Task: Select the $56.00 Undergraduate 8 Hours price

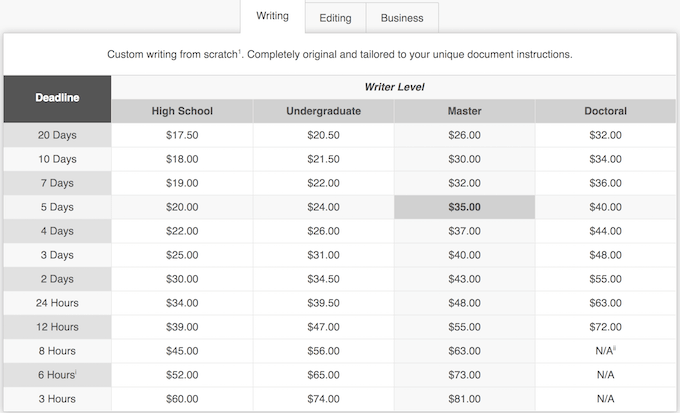Action: 323,351
